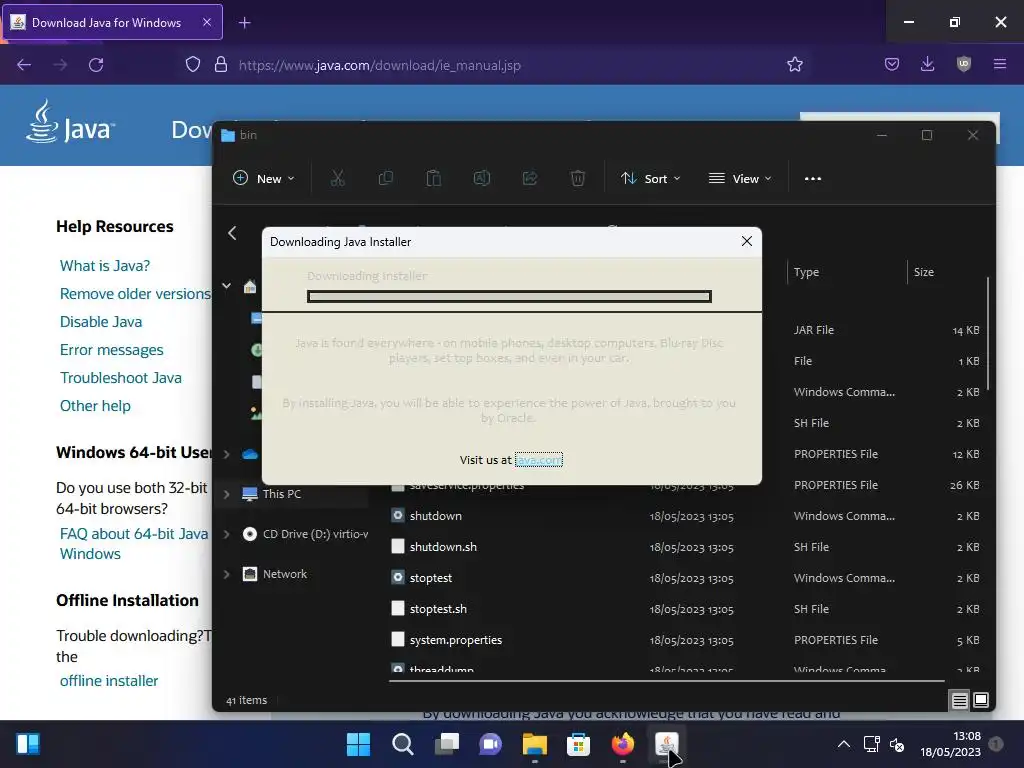Click the Explorer vertical scrollbar
The width and height of the screenshot is (1024, 768).
(x=988, y=333)
